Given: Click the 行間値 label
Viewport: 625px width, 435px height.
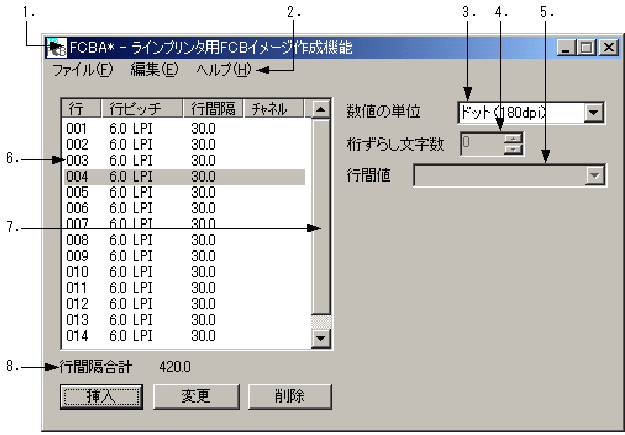Looking at the screenshot, I should (x=368, y=175).
